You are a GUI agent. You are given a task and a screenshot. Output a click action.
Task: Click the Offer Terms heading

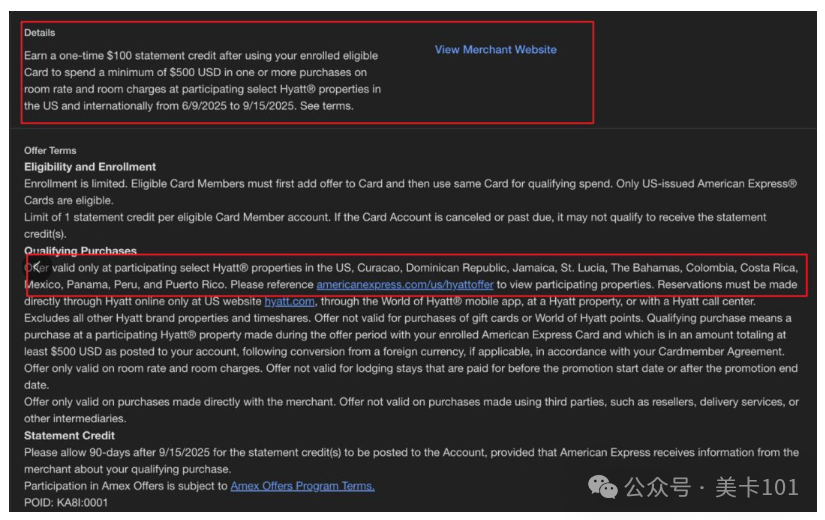50,151
